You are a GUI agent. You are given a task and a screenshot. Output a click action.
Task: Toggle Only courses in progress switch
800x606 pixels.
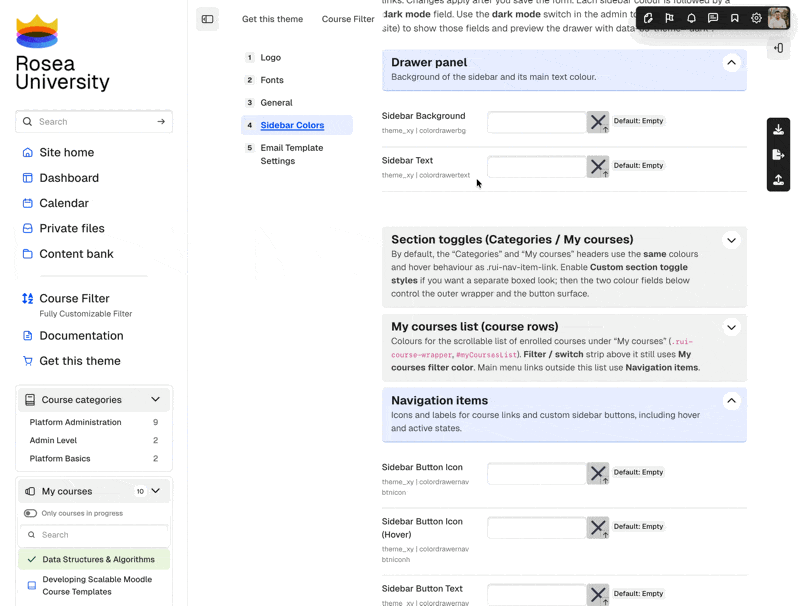pos(30,513)
